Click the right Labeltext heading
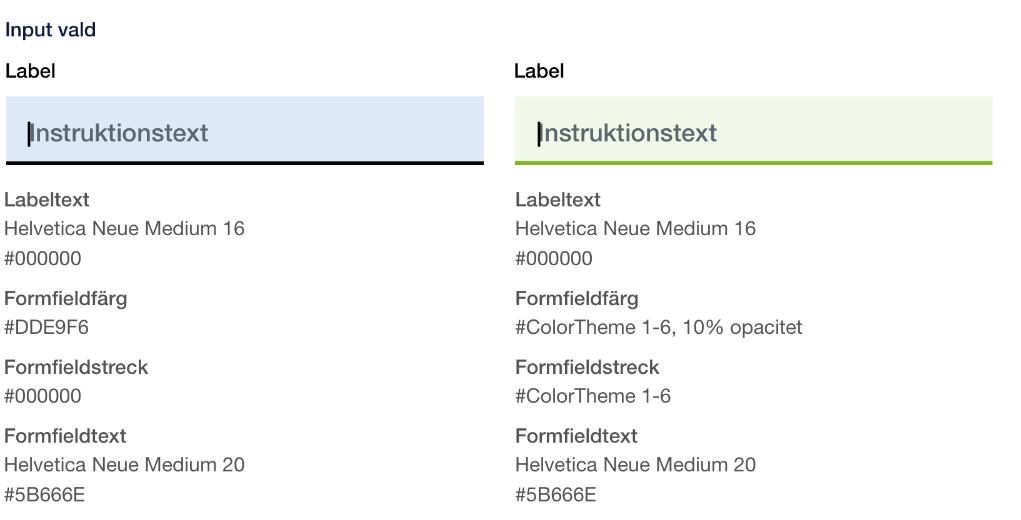This screenshot has height=520, width=1021. click(557, 200)
